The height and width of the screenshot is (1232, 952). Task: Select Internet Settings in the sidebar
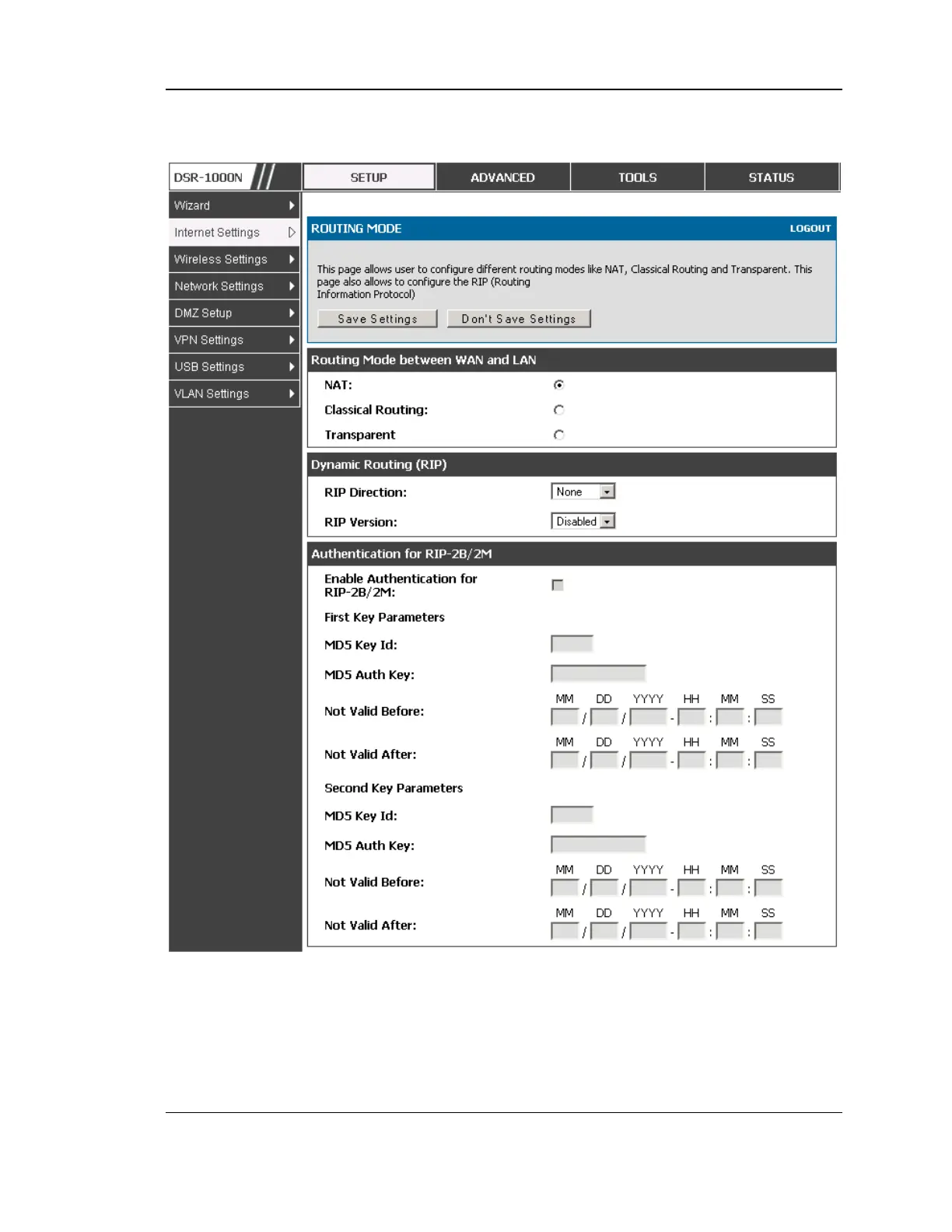pos(234,233)
